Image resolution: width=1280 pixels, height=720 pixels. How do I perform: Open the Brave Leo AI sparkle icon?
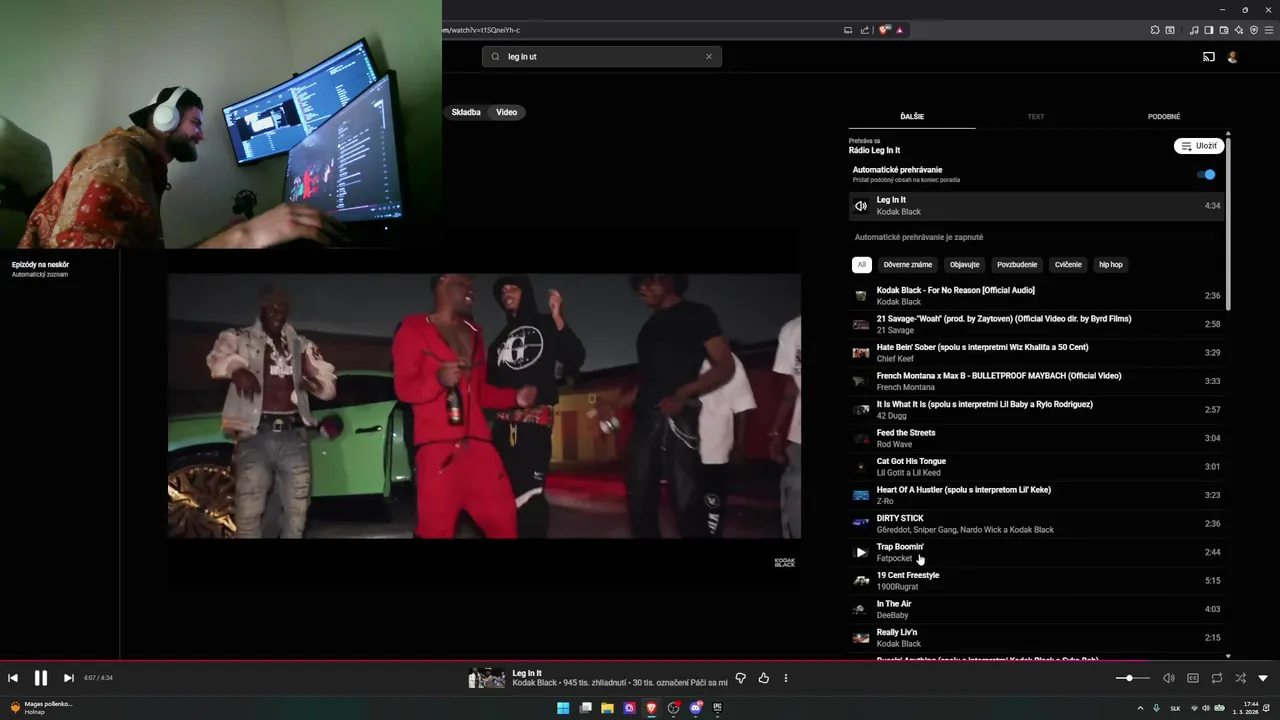click(1239, 30)
